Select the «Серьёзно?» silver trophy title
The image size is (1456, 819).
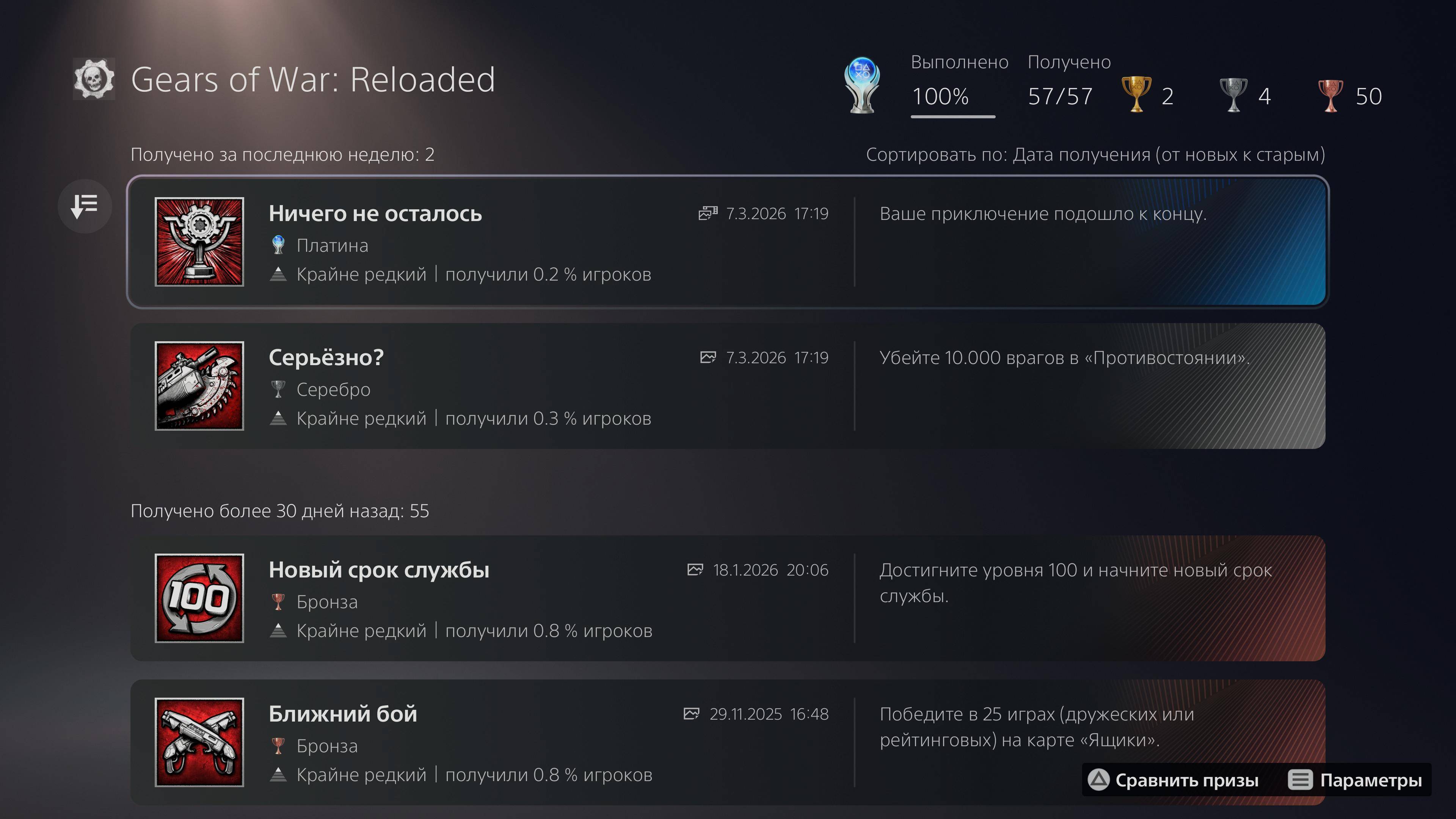point(326,358)
